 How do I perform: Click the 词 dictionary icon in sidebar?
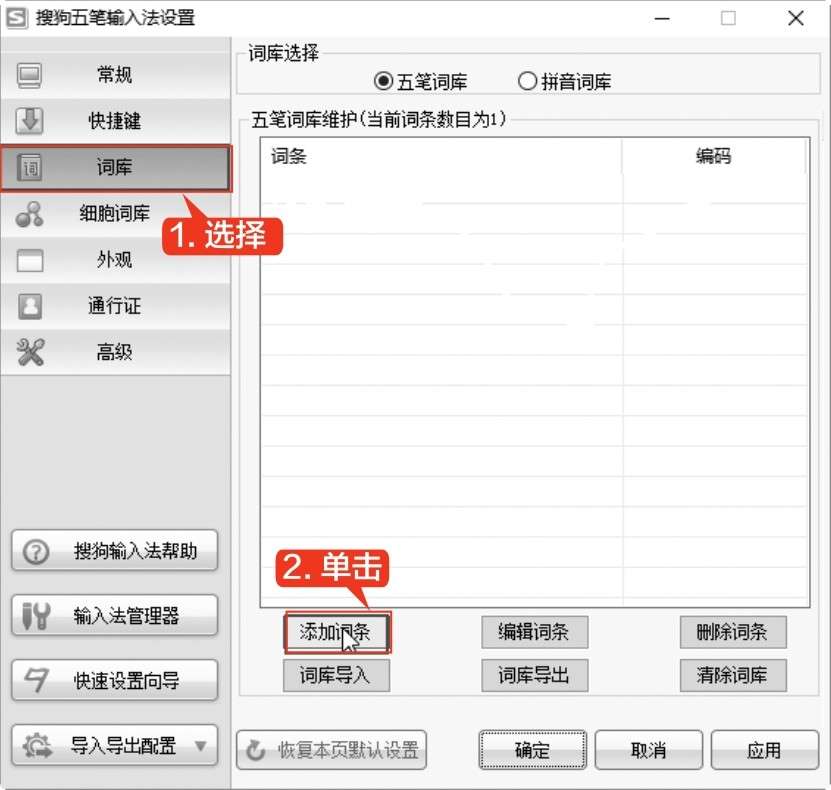[30, 167]
